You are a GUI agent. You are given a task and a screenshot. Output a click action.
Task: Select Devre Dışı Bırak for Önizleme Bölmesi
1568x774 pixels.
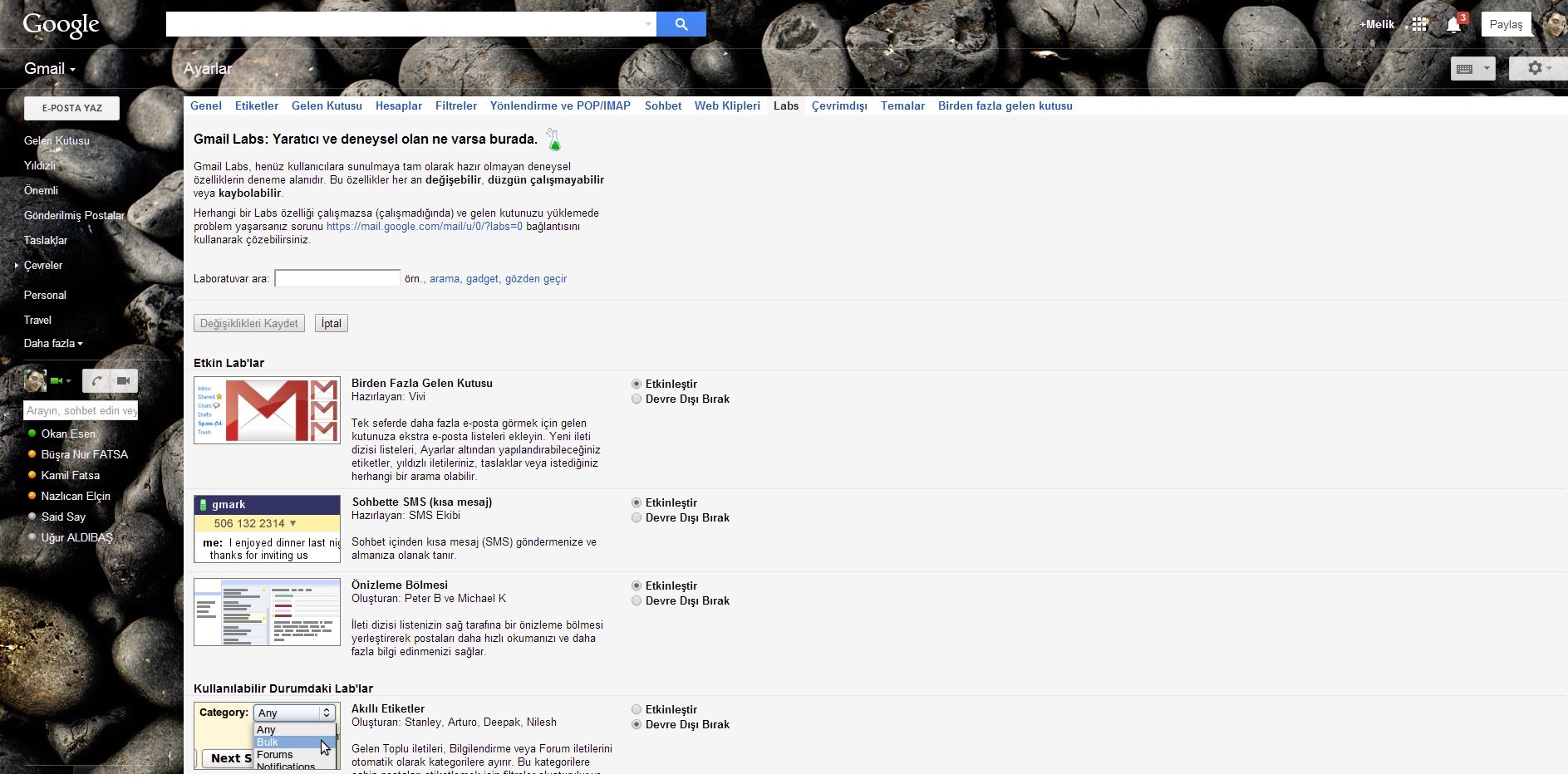(x=637, y=600)
